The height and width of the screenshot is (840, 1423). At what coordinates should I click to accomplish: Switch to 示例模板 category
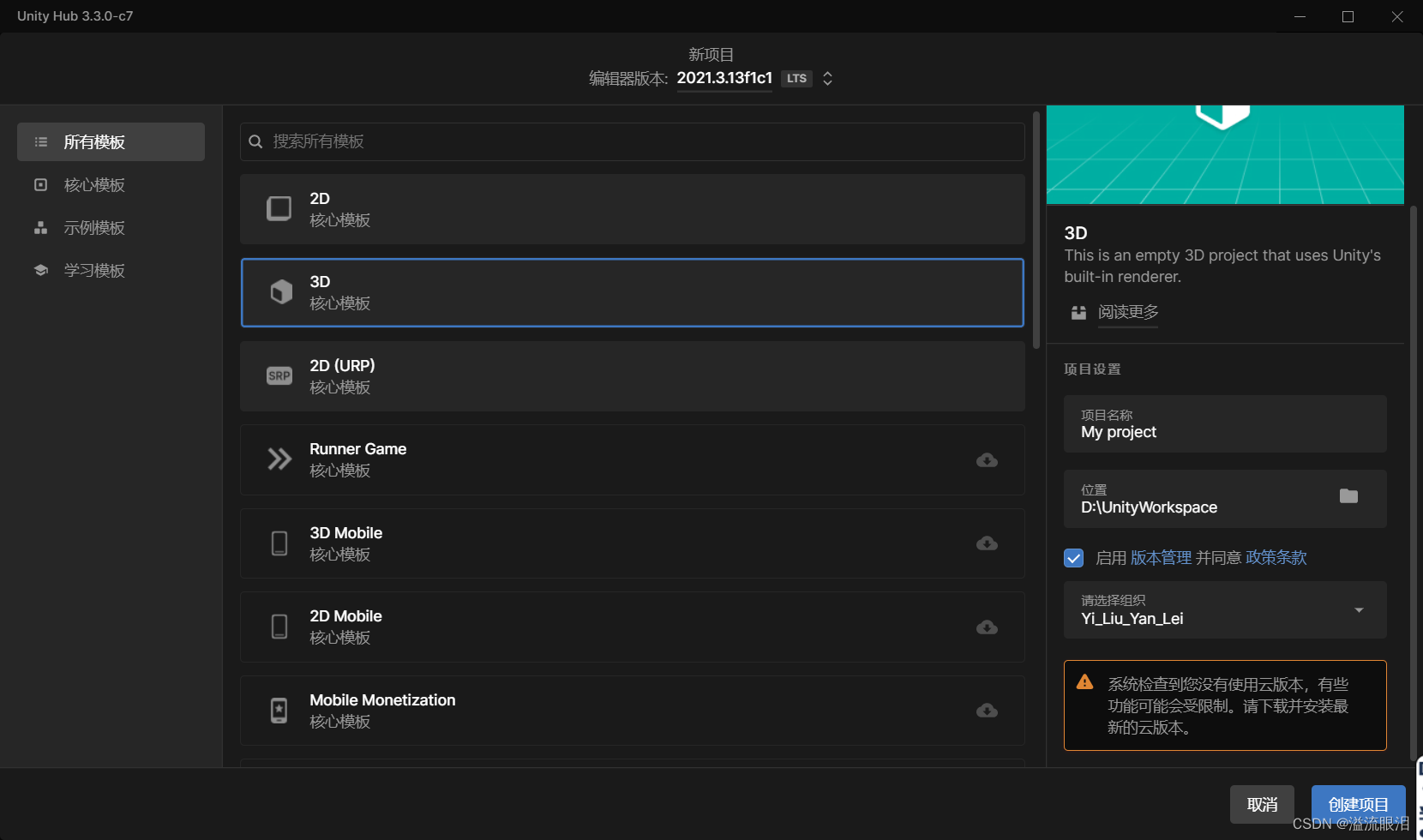(x=111, y=227)
